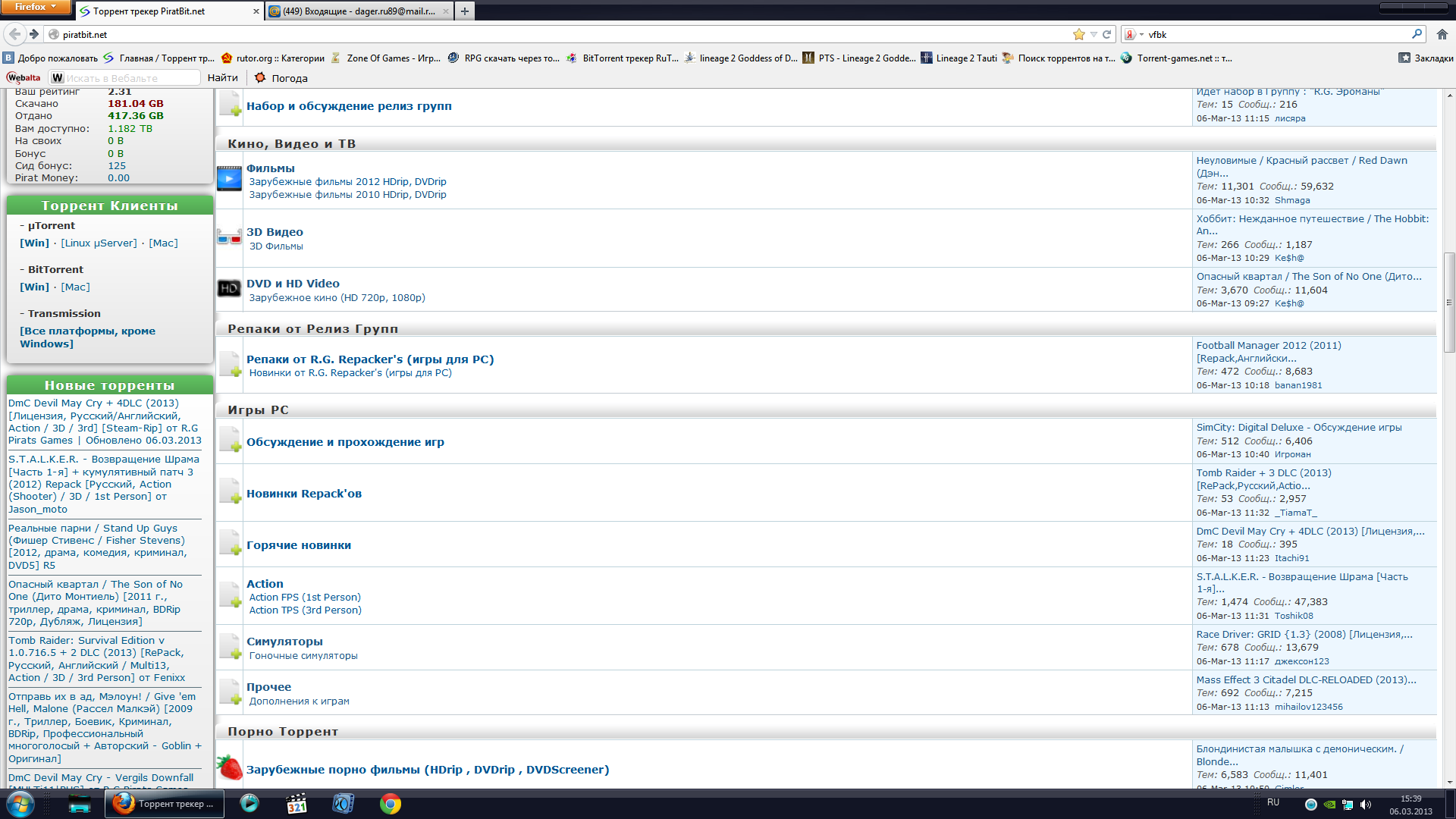
Task: Click the search magnifier icon
Action: point(1417,34)
